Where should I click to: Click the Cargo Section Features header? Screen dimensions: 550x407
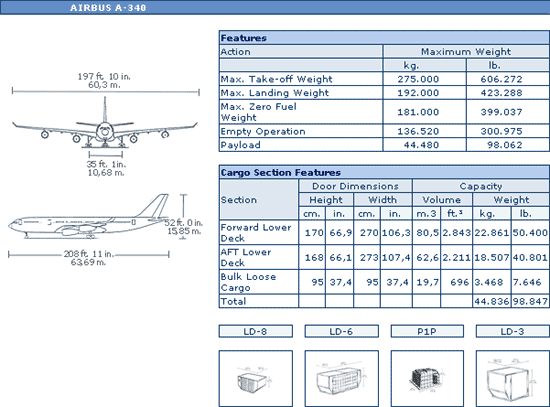384,172
